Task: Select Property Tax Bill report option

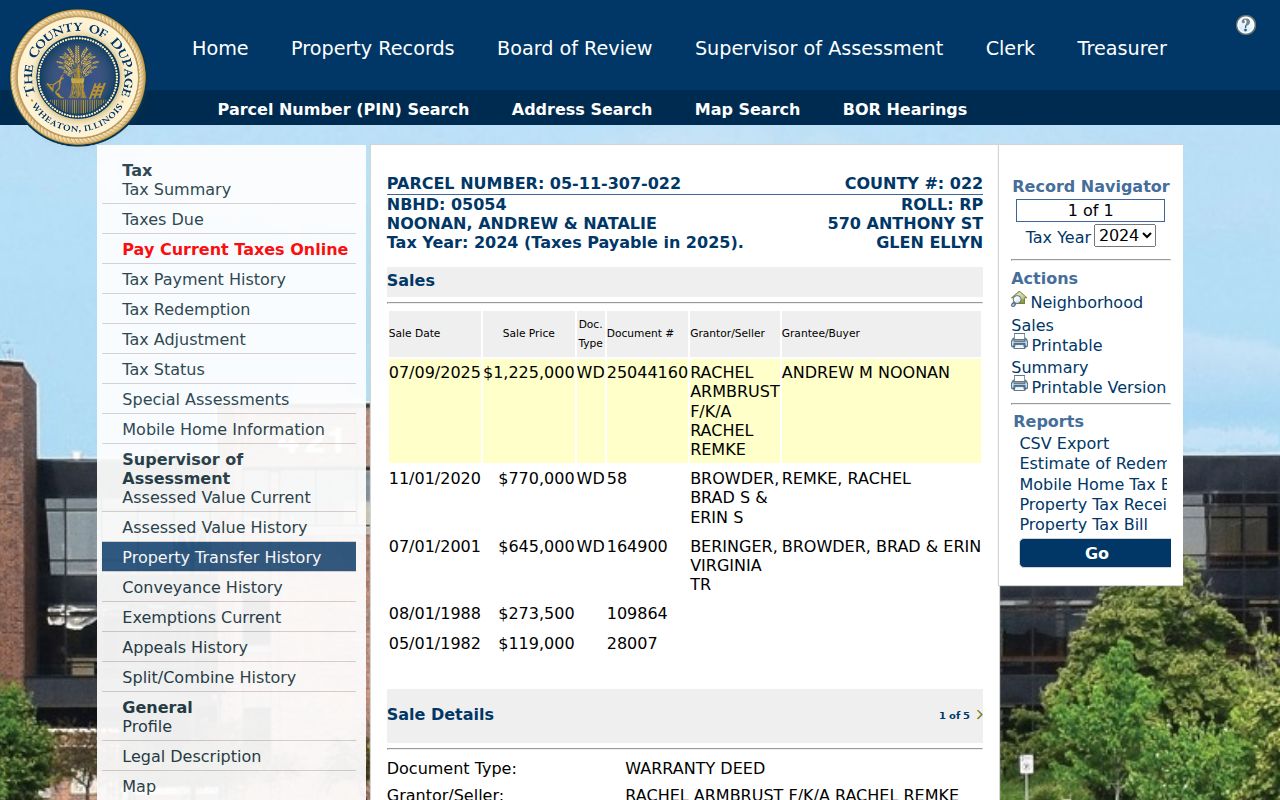Action: (x=1083, y=524)
